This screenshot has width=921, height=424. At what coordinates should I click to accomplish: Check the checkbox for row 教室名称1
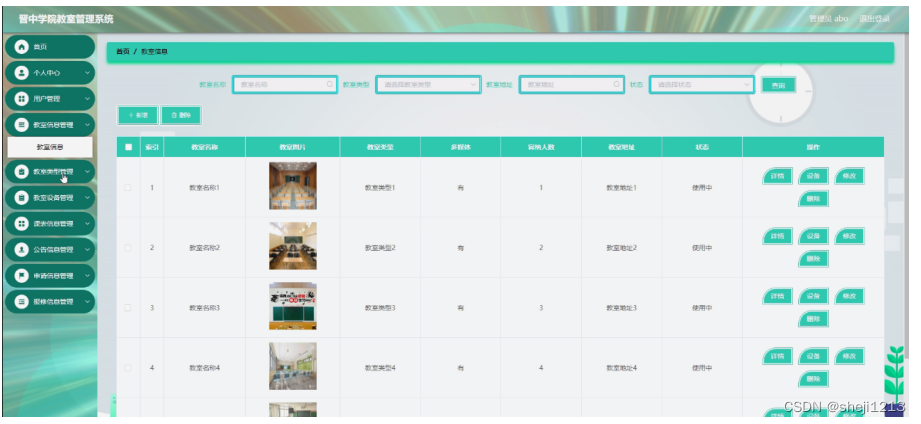(128, 188)
